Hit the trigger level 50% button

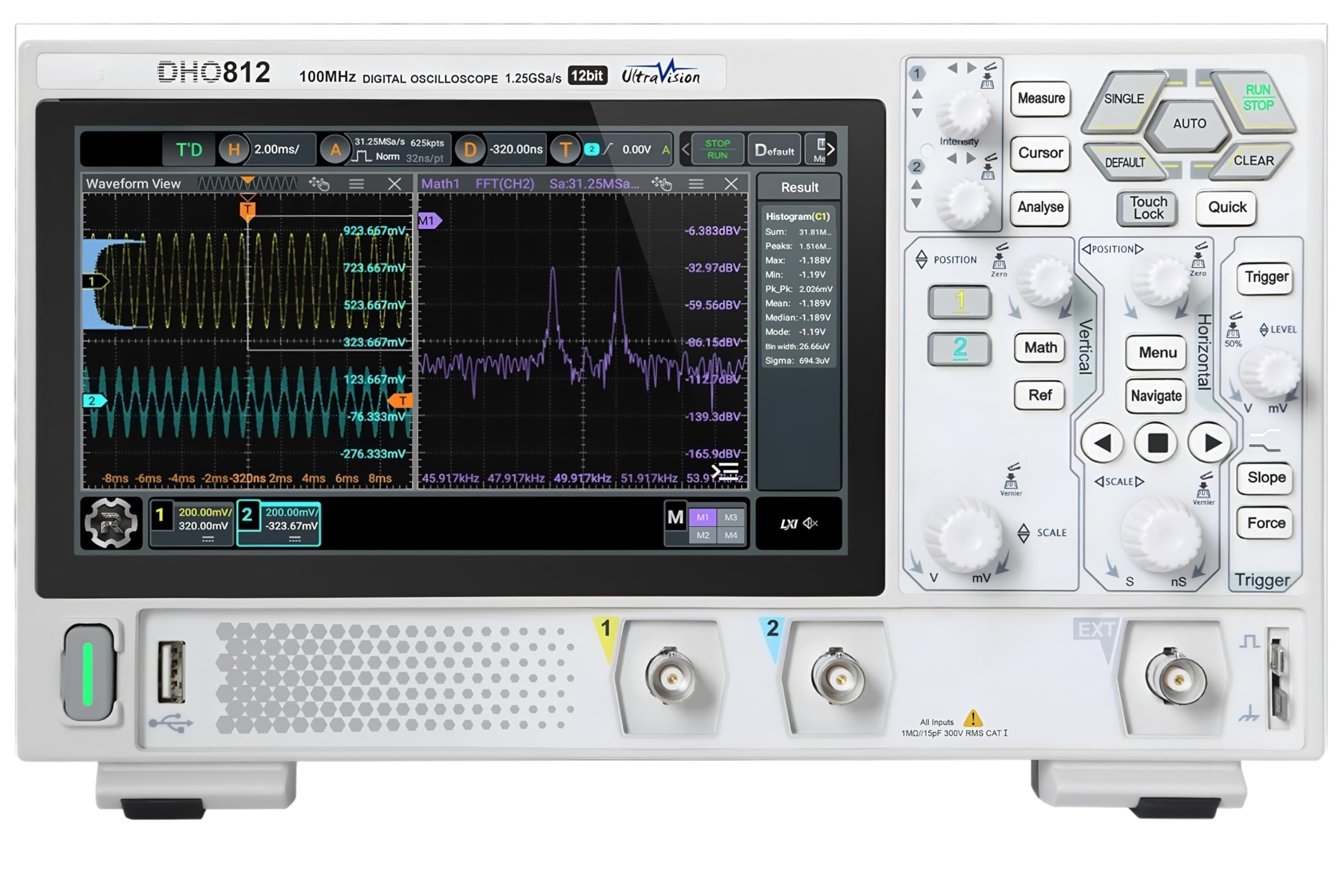coord(1233,330)
